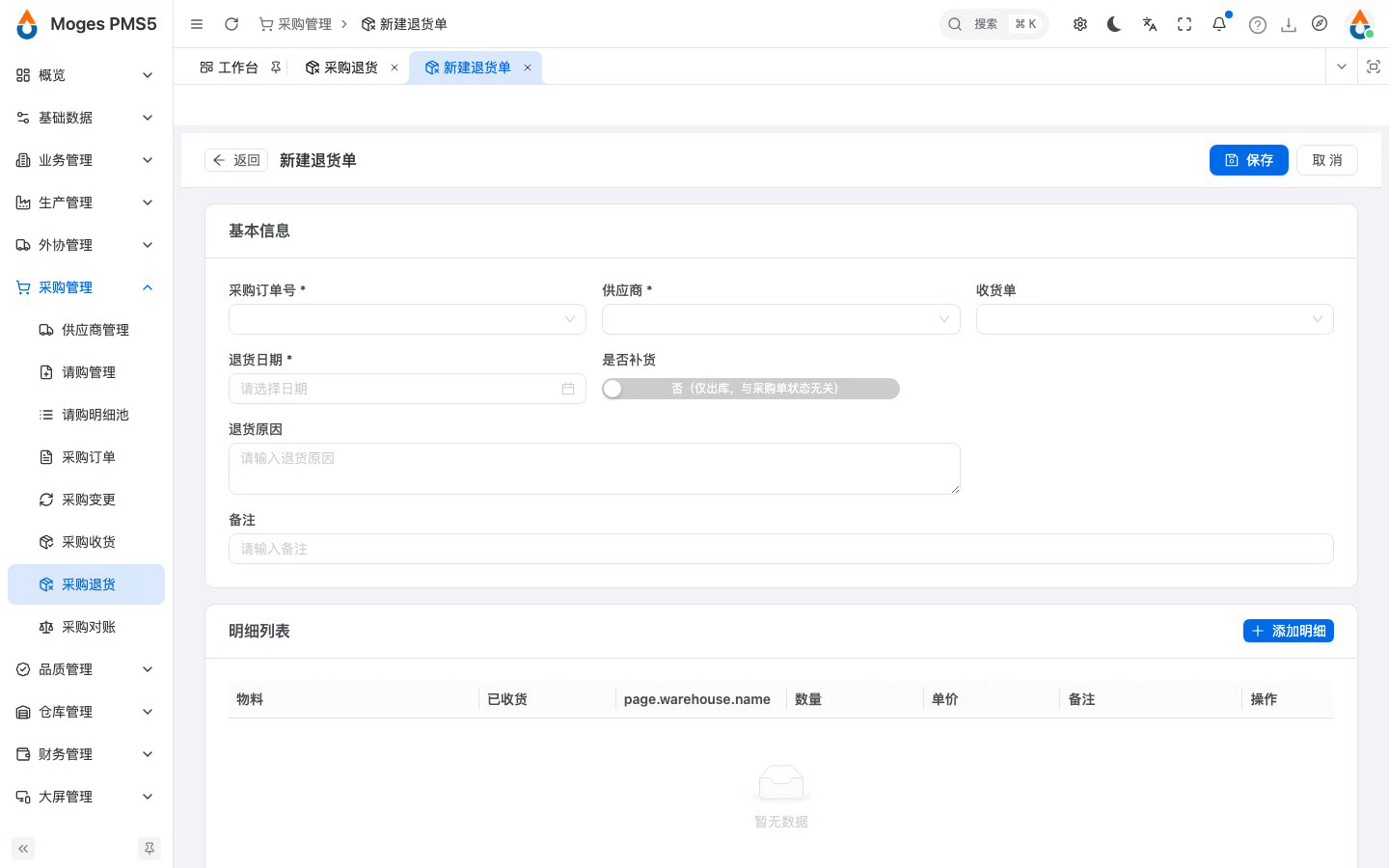Viewport: 1389px width, 868px height.
Task: Maximize content area via tab bar icon
Action: (1374, 67)
